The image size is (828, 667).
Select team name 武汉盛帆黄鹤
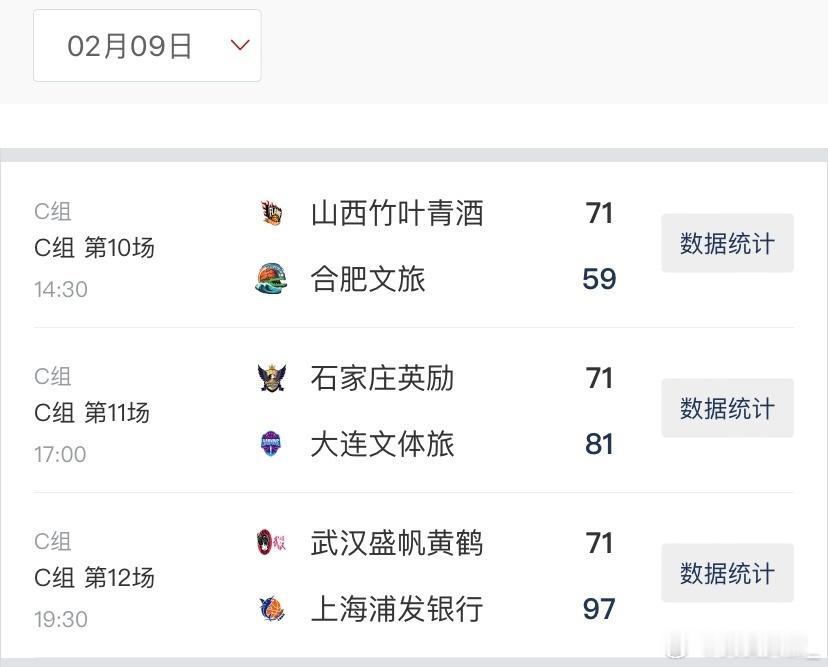[x=397, y=543]
